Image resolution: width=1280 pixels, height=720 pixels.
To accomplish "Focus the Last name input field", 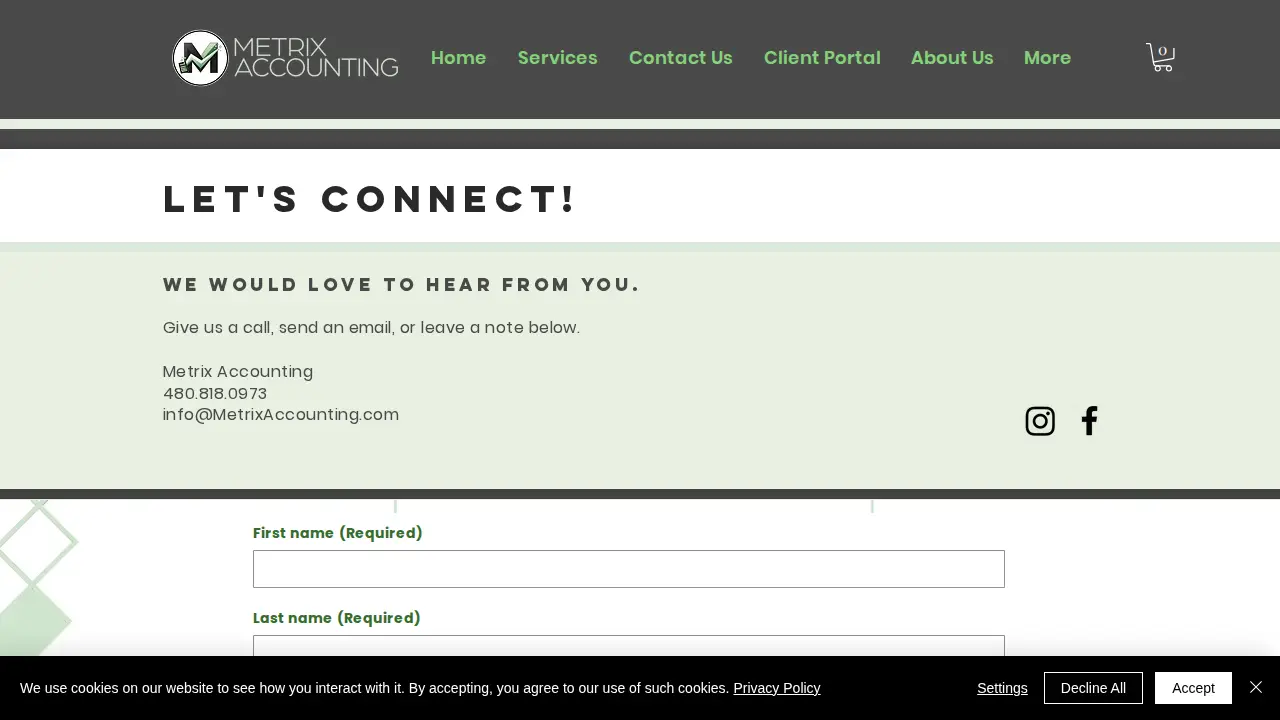I will [x=629, y=646].
